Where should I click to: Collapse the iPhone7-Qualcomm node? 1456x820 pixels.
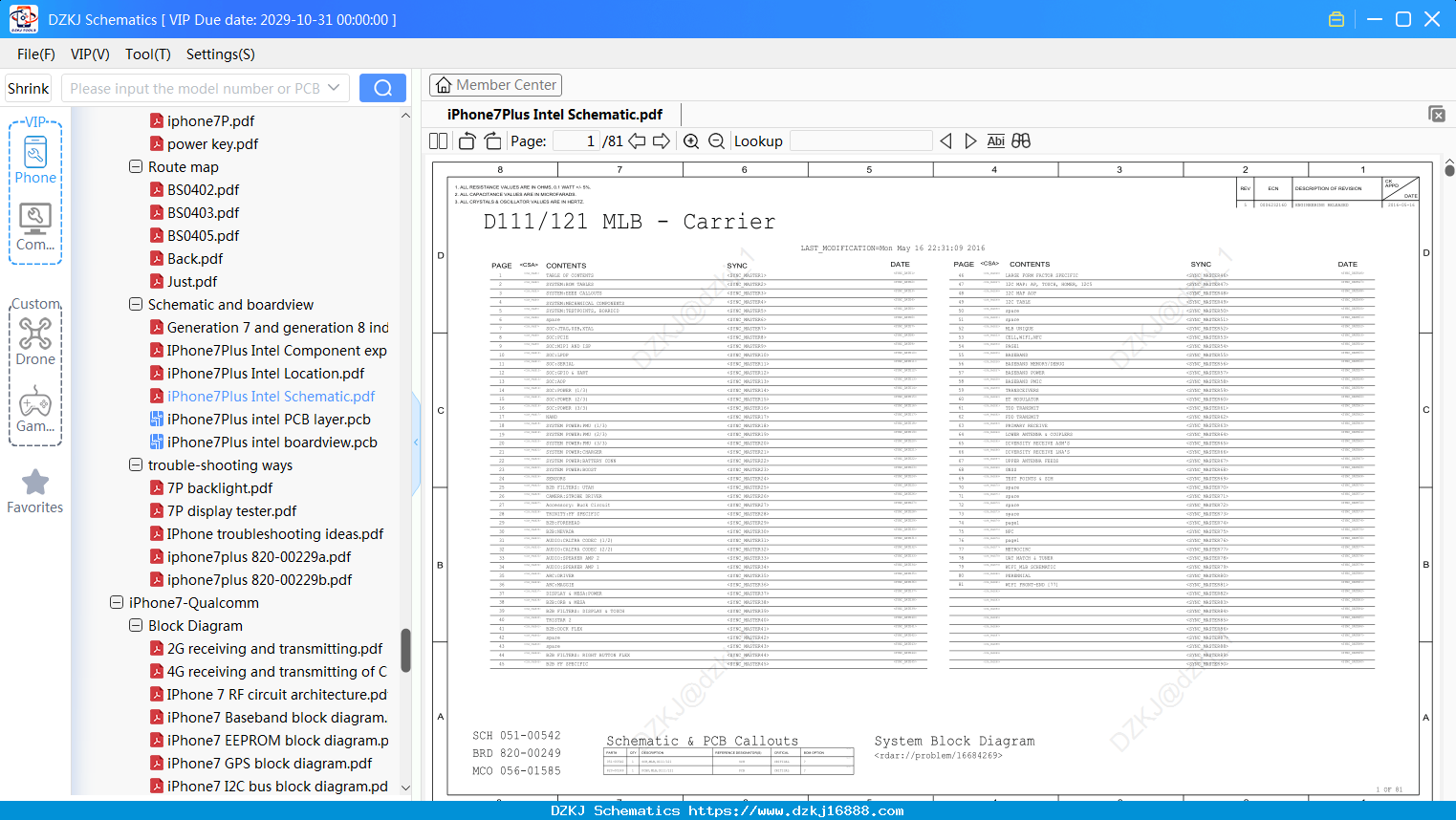(x=117, y=602)
